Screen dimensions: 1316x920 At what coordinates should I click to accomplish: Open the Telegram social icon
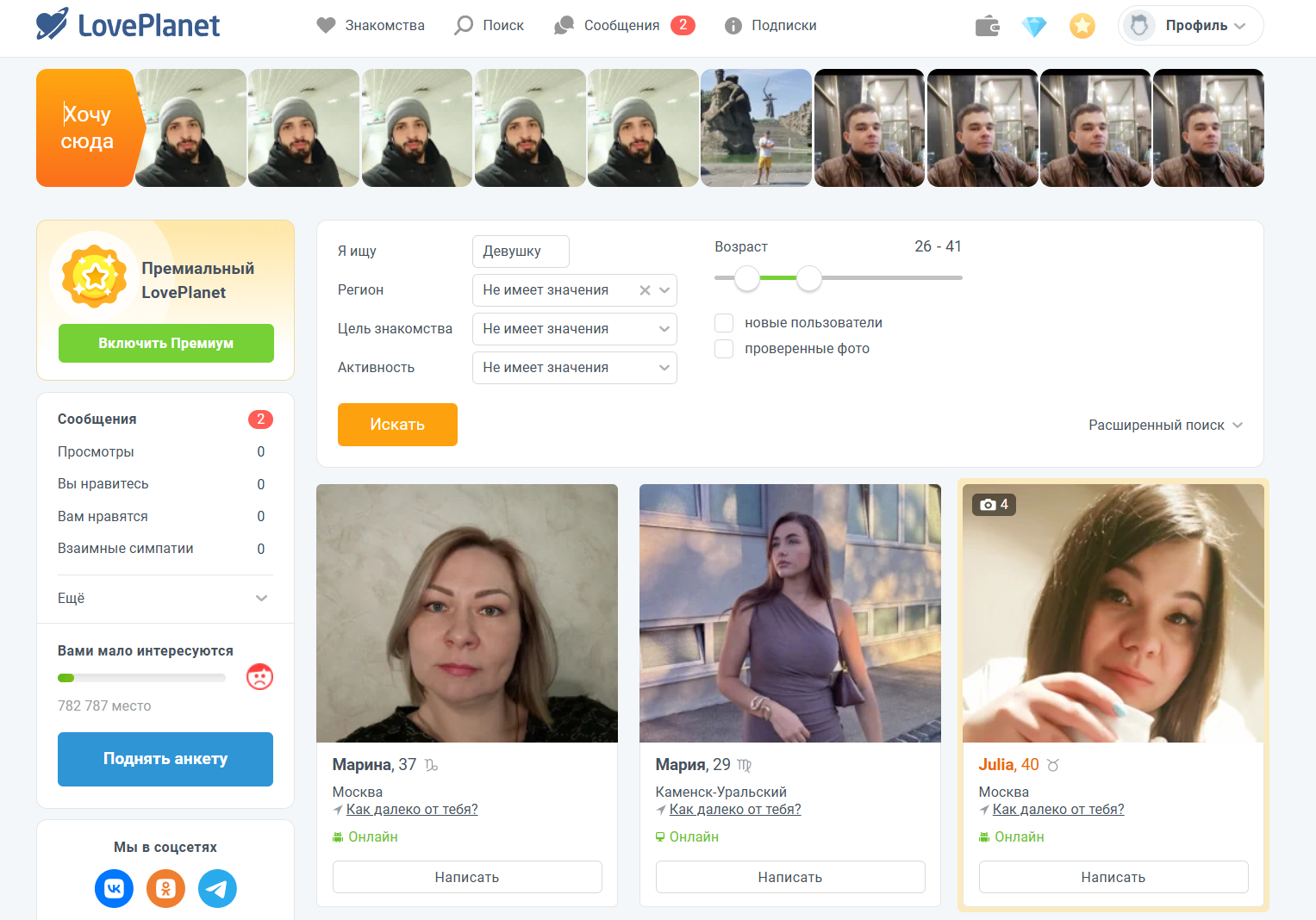217,888
